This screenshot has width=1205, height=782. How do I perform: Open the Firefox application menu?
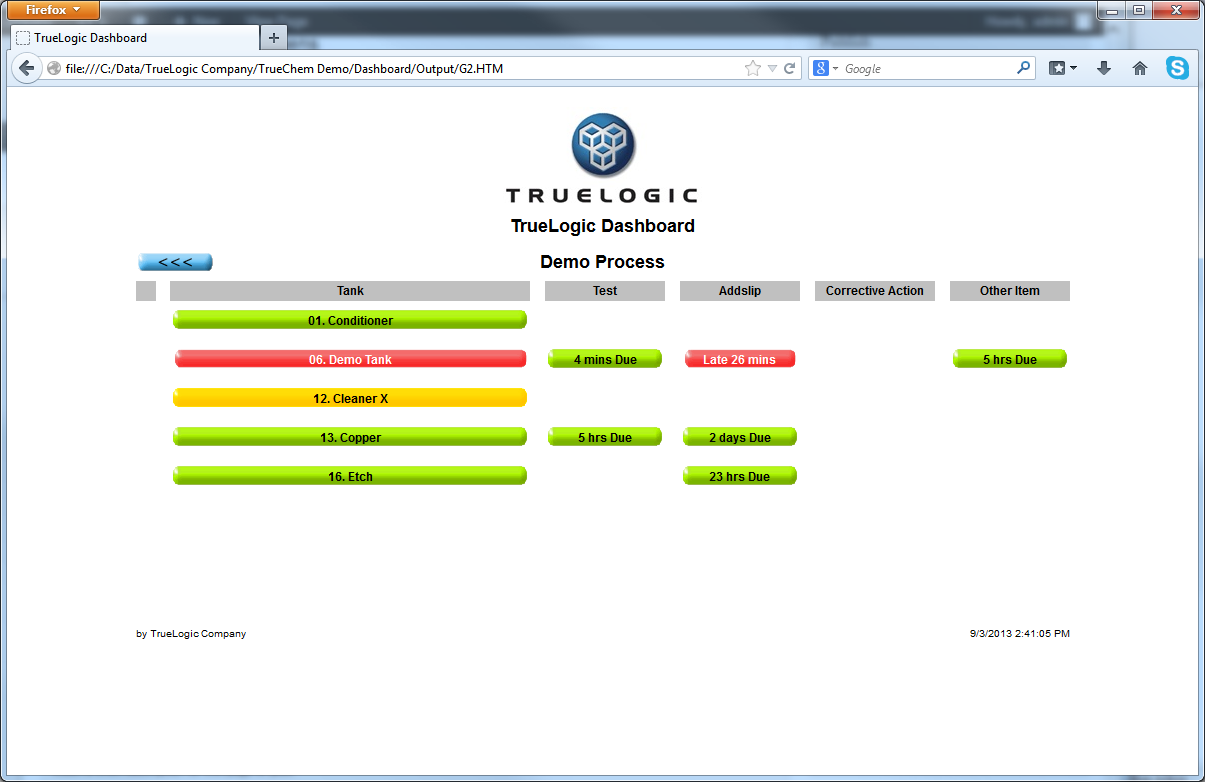[53, 10]
